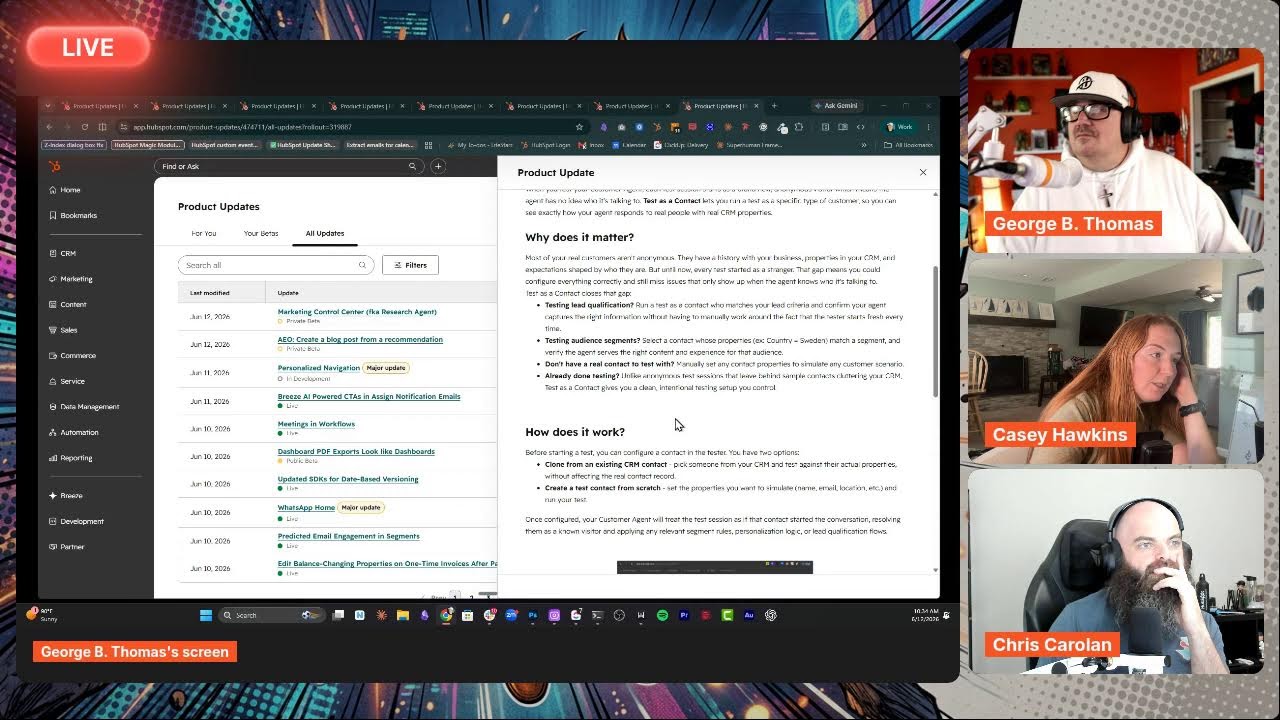Open Chrome three-dot menu

928,127
